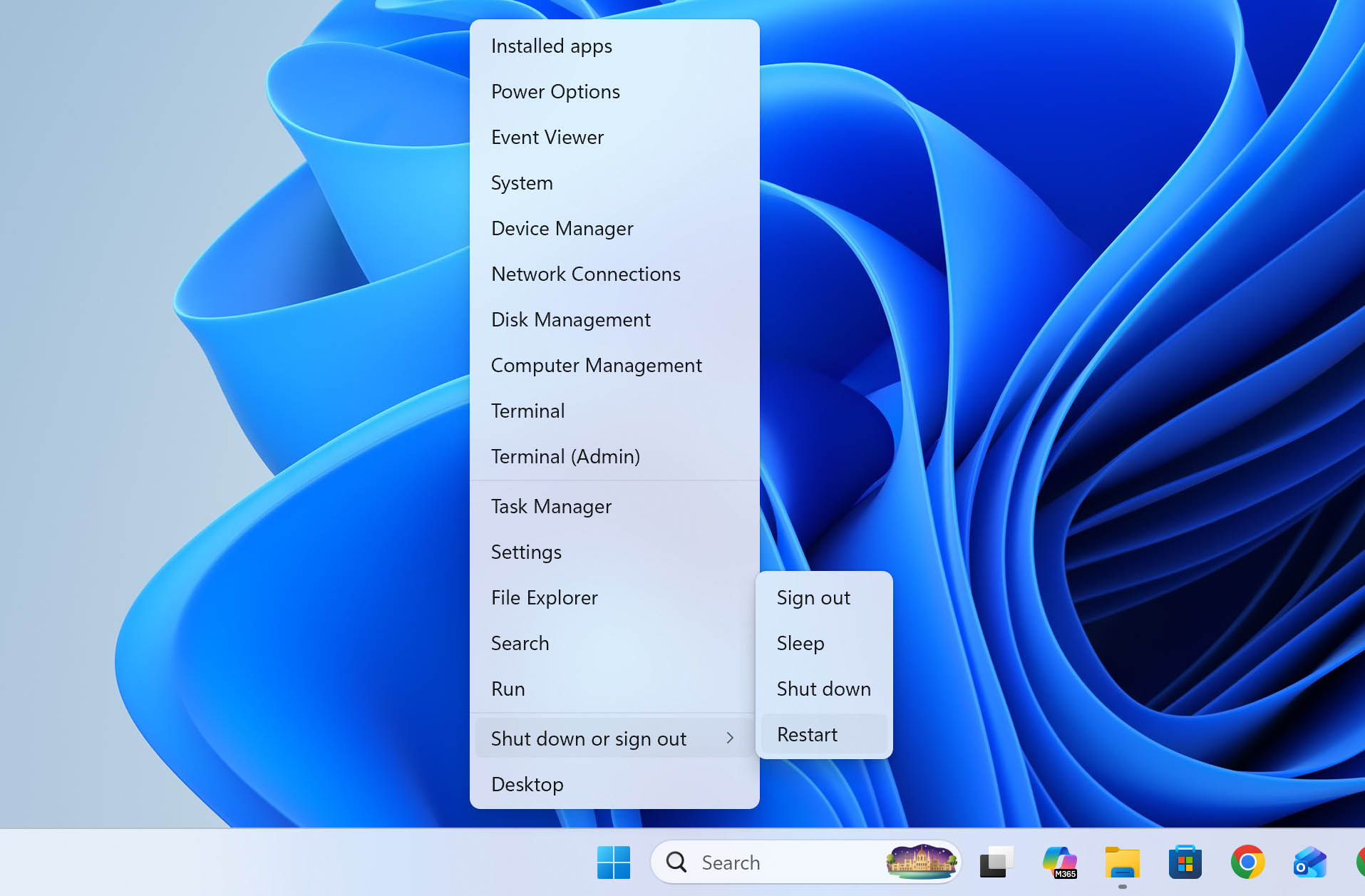Open Settings from the menu

(x=526, y=552)
